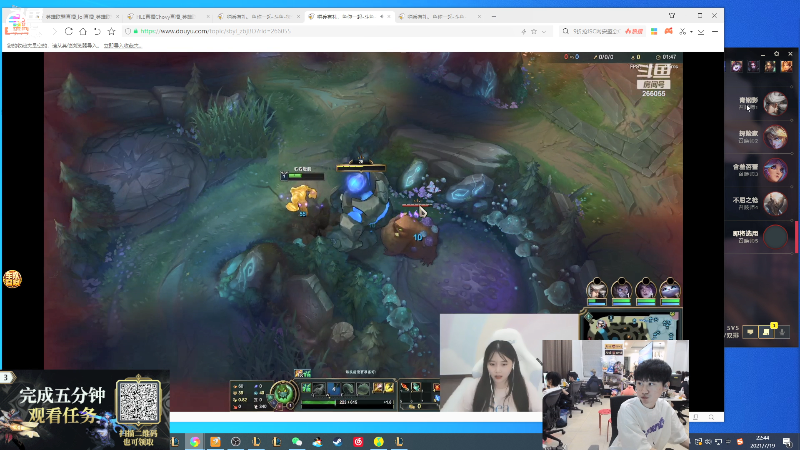Click the first summoner's white-haired champion portrait
Viewport: 800px width, 450px height.
pos(775,104)
